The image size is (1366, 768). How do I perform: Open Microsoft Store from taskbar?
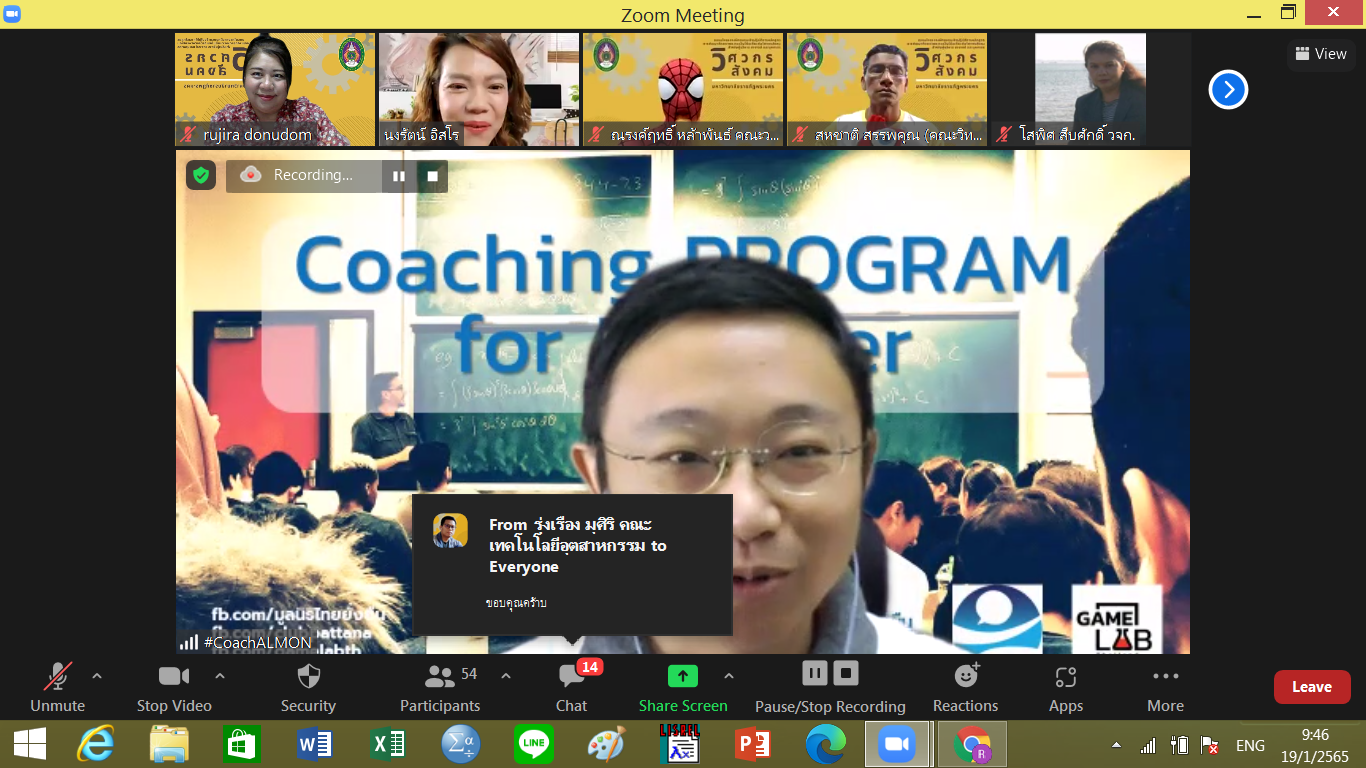point(242,745)
